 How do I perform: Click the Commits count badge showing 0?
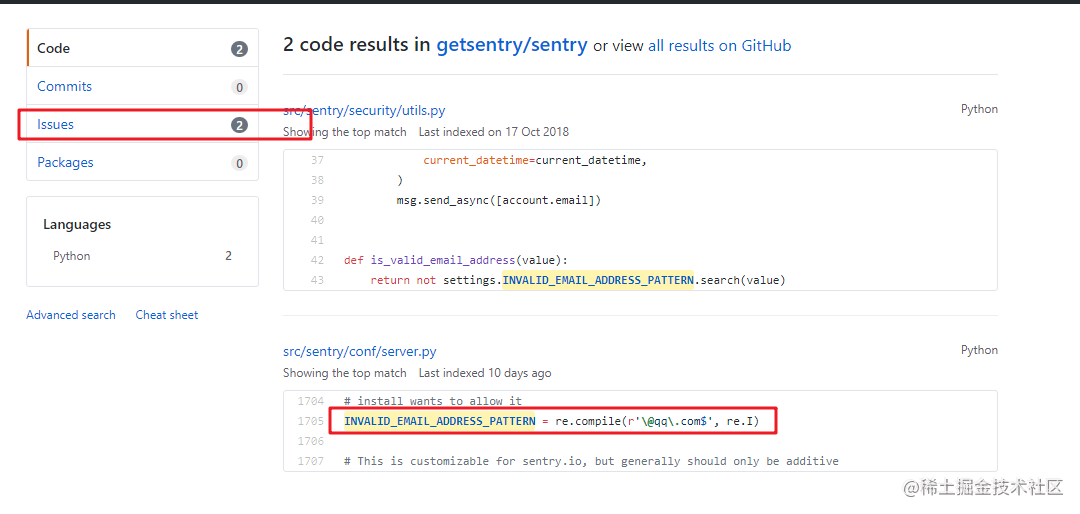click(239, 88)
